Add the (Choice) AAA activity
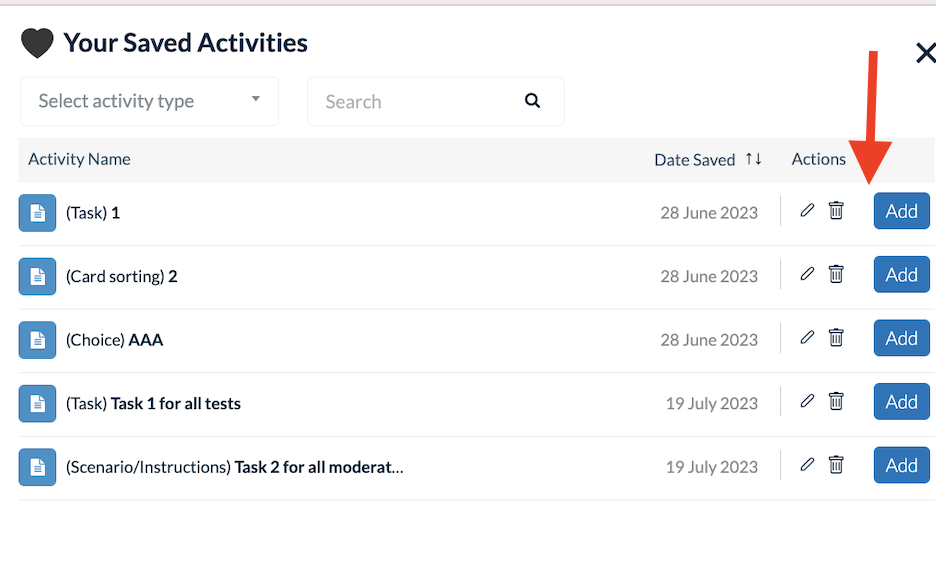This screenshot has width=936, height=562. pyautogui.click(x=901, y=339)
